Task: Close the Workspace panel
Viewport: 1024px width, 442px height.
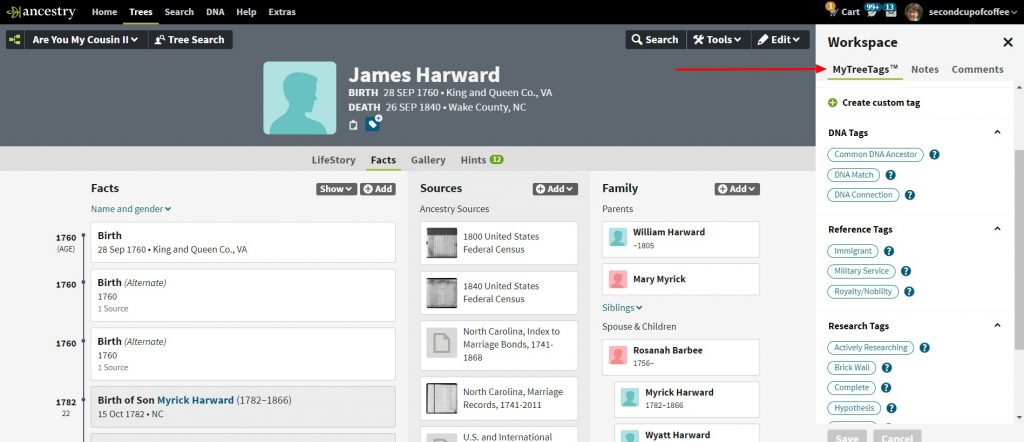Action: coord(1008,42)
